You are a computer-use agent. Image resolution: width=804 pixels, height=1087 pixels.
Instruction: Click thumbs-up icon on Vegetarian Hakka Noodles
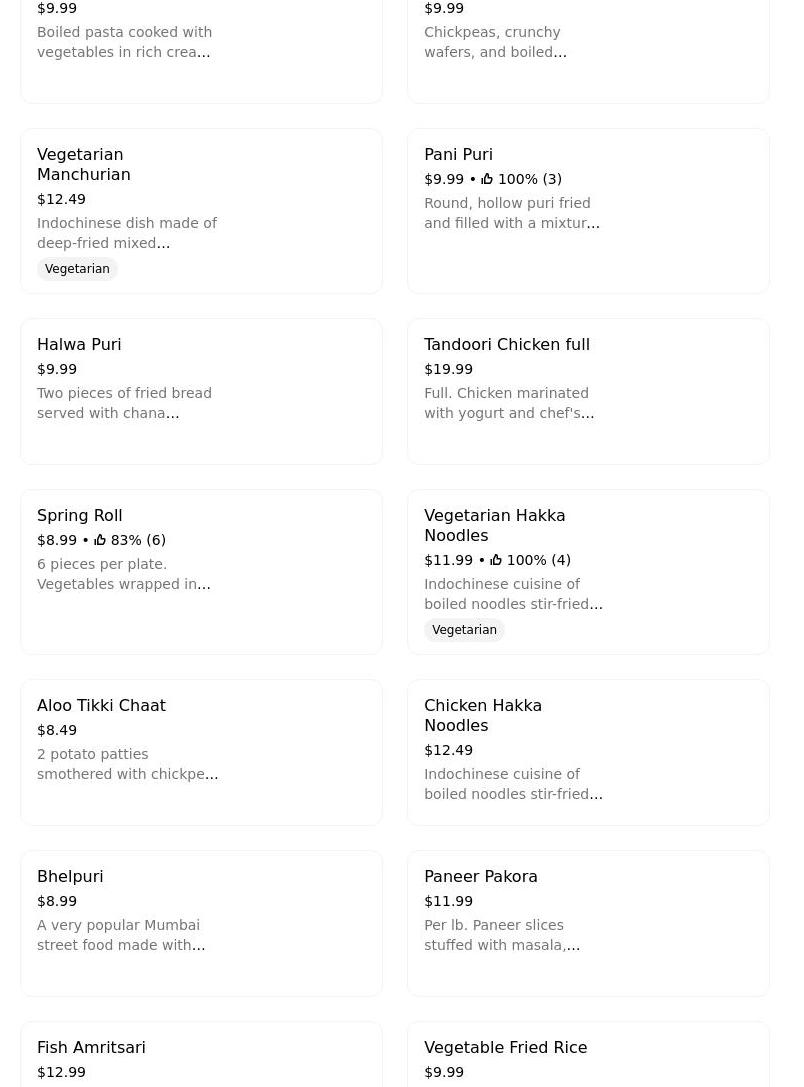(x=496, y=560)
